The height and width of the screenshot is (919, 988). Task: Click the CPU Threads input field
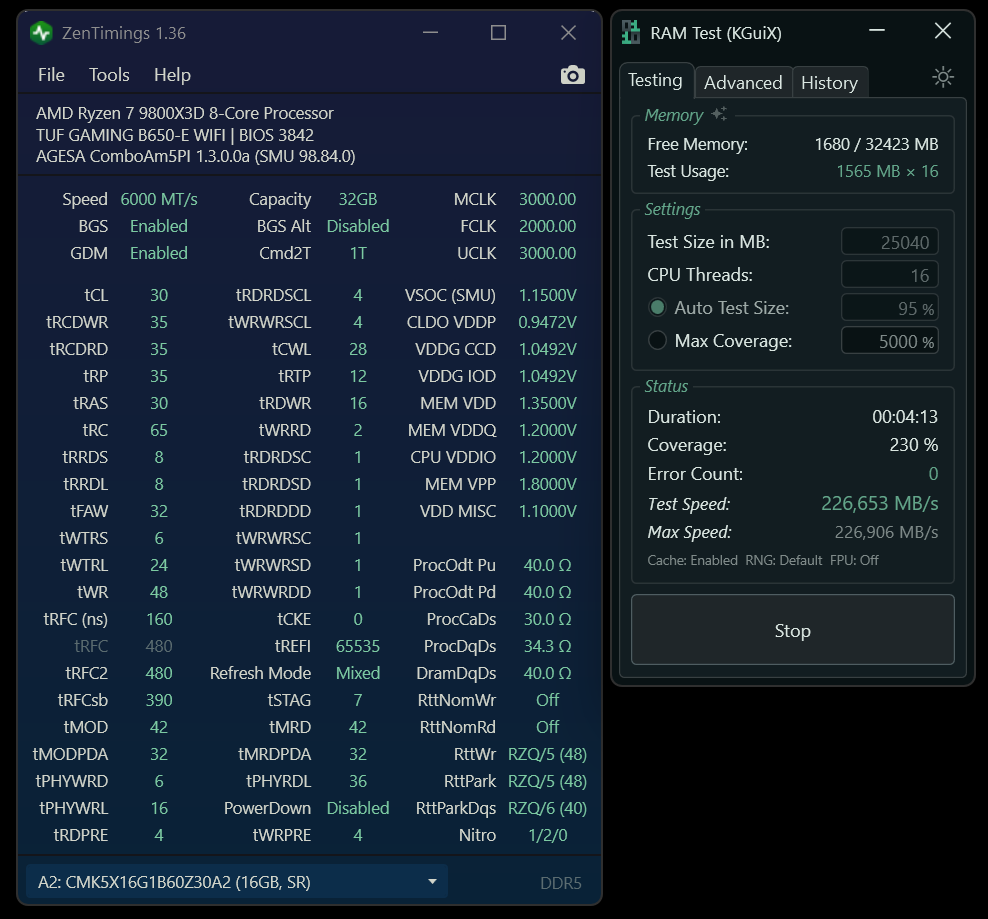[890, 275]
